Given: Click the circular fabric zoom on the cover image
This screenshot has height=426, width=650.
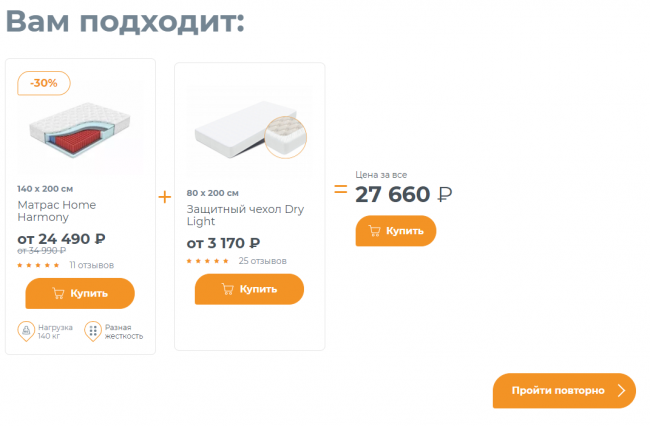Looking at the screenshot, I should (287, 140).
